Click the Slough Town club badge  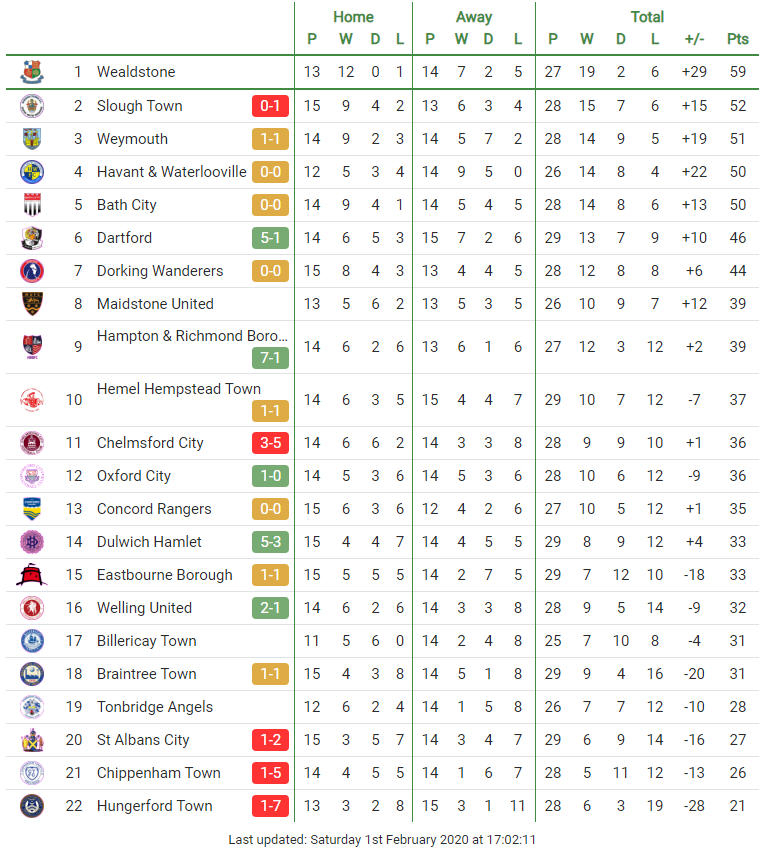pos(32,106)
